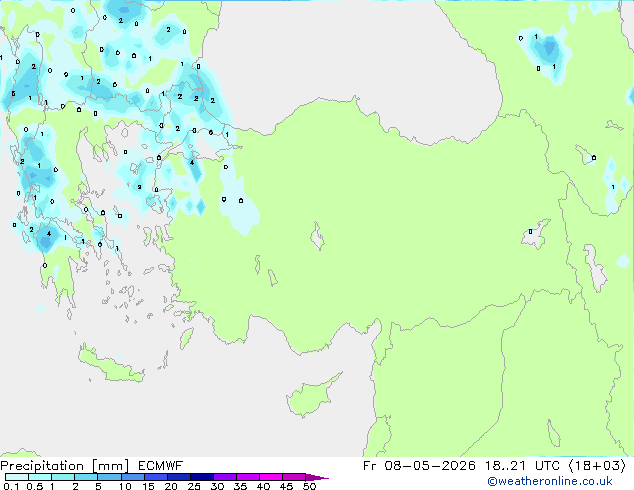Click the '25' legend scale label
Viewport: 634px width, 490px height.
coord(194,486)
